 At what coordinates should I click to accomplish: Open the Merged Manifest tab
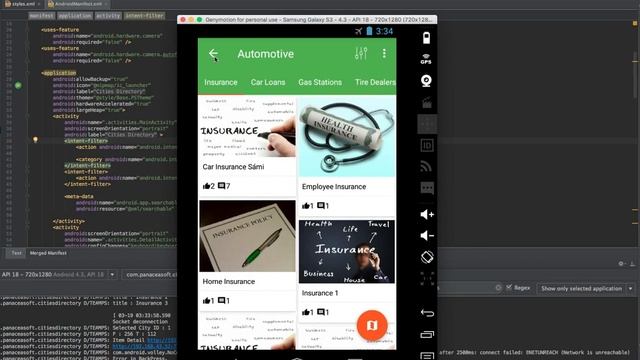click(48, 253)
